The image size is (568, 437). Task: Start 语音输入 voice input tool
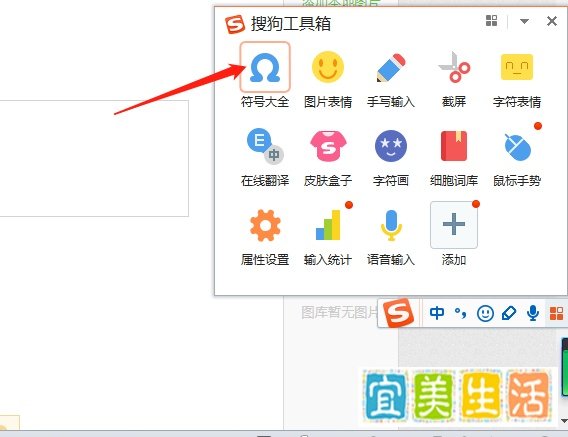(391, 225)
